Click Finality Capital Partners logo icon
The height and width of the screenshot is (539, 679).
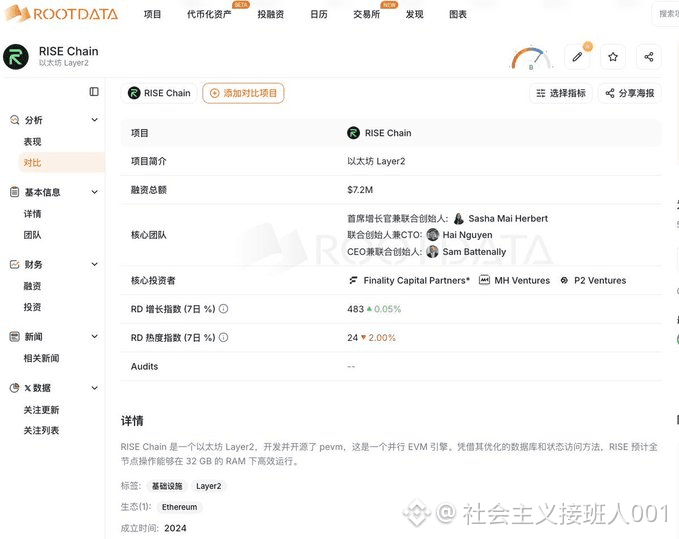[x=353, y=281]
